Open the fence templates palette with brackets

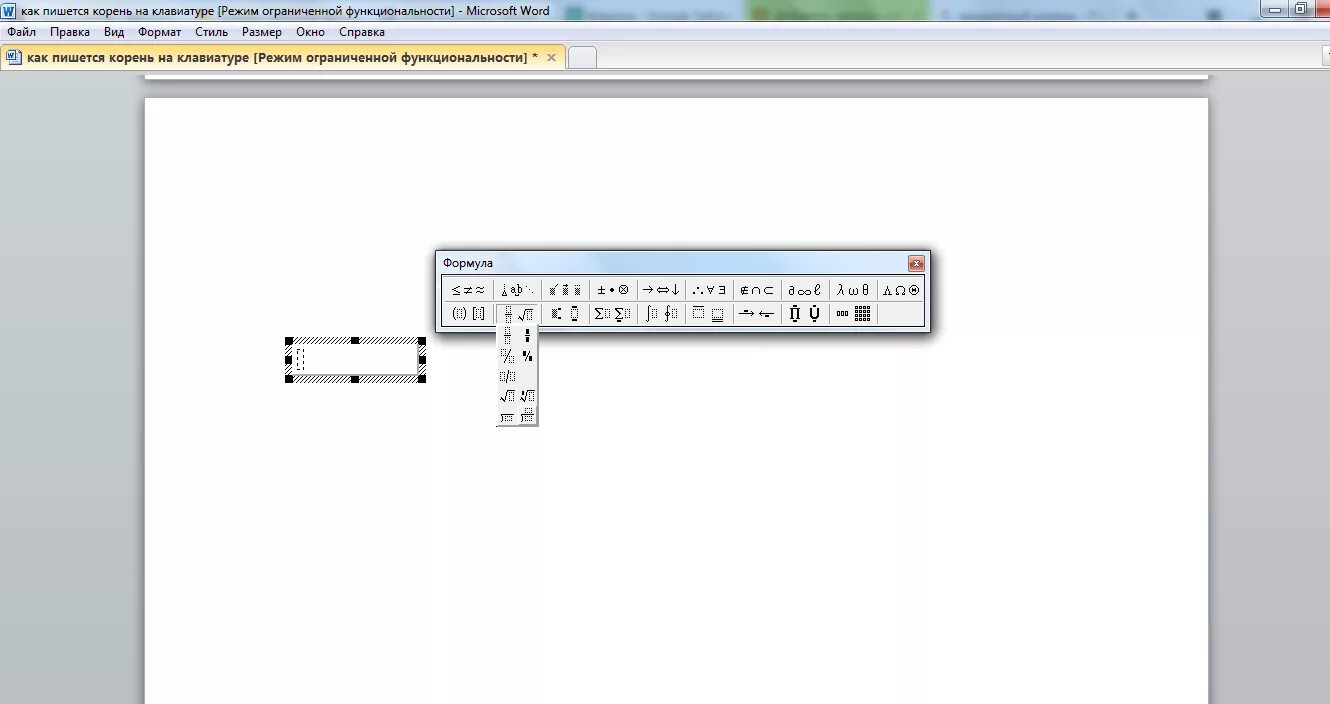[x=468, y=314]
